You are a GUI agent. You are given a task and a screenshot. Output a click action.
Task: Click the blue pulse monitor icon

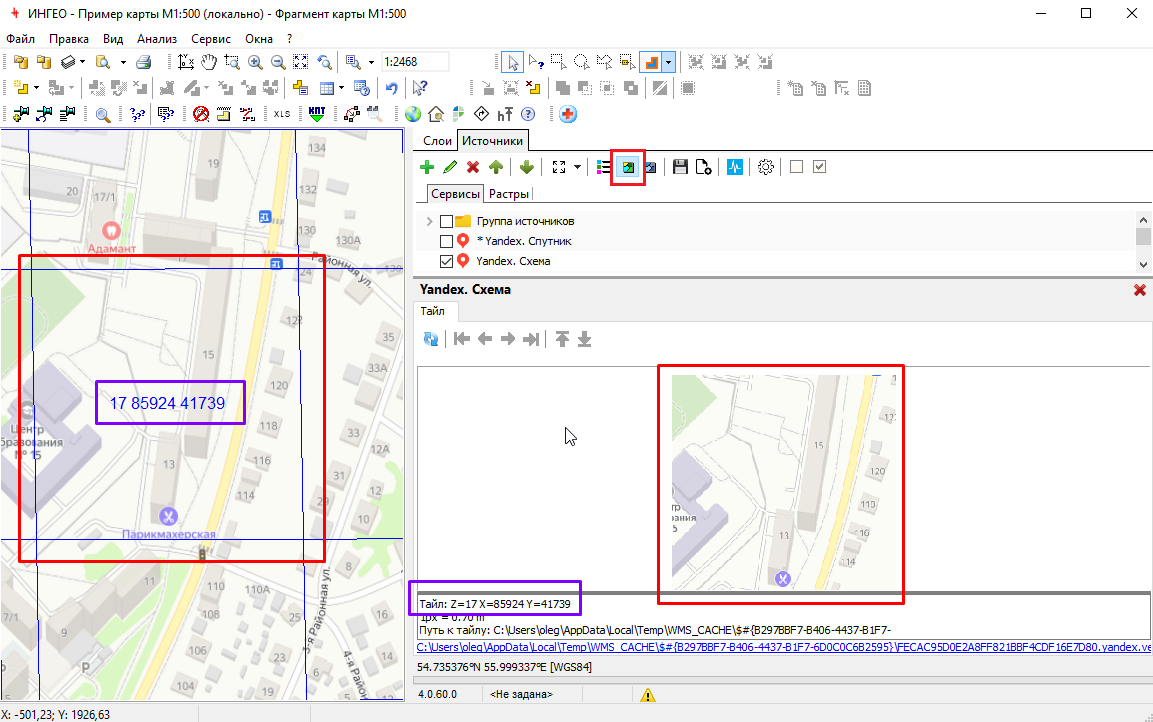pyautogui.click(x=735, y=167)
